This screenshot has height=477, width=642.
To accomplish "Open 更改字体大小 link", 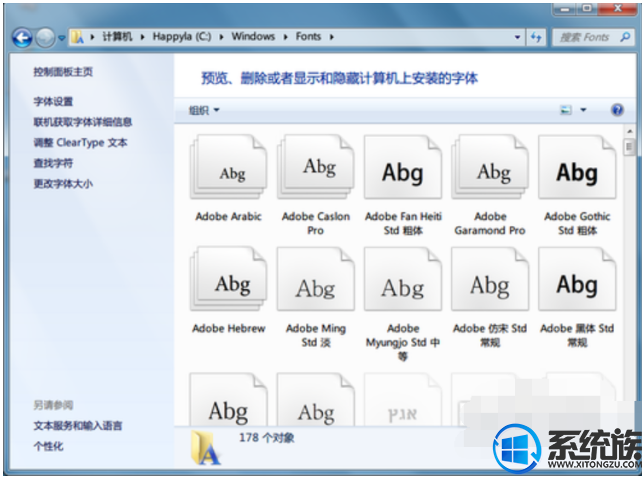I will tap(63, 183).
